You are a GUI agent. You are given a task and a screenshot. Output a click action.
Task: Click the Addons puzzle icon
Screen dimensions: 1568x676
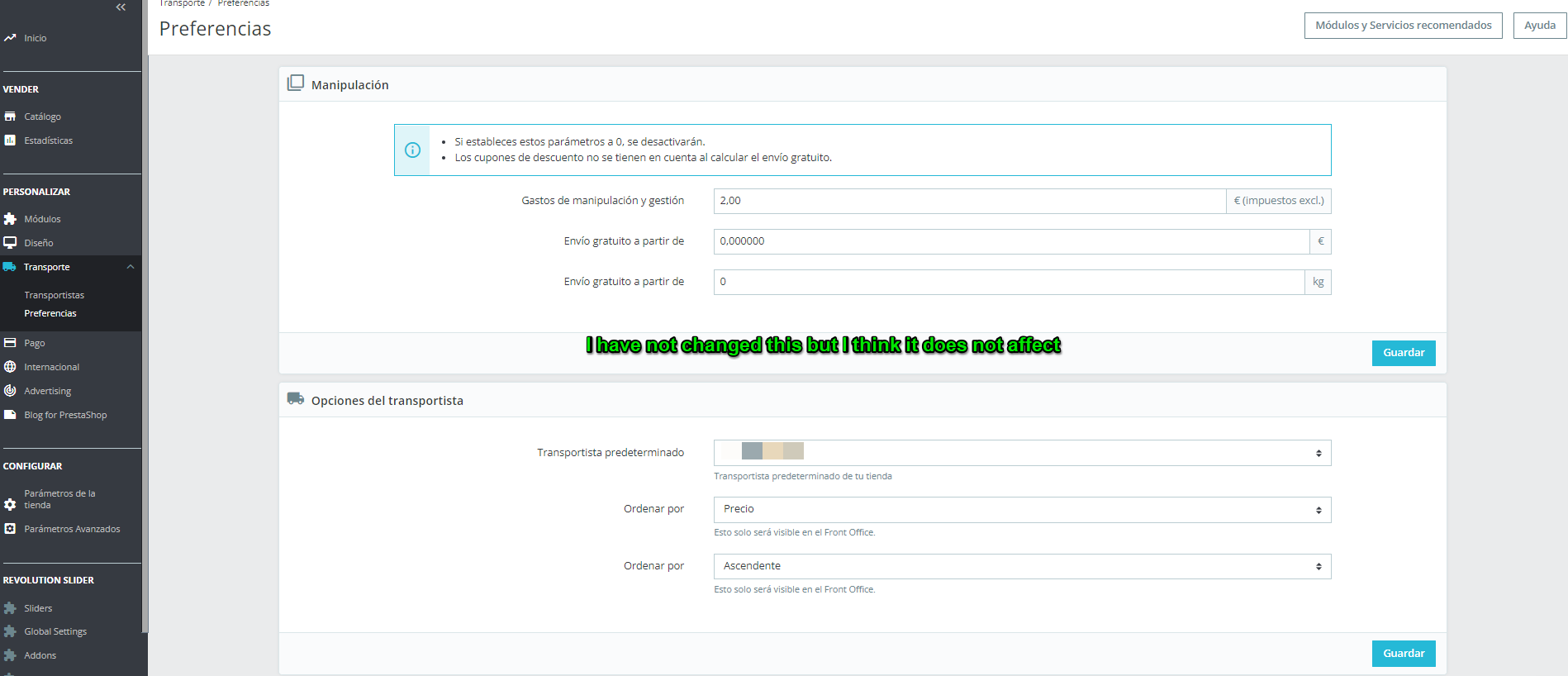[x=10, y=655]
